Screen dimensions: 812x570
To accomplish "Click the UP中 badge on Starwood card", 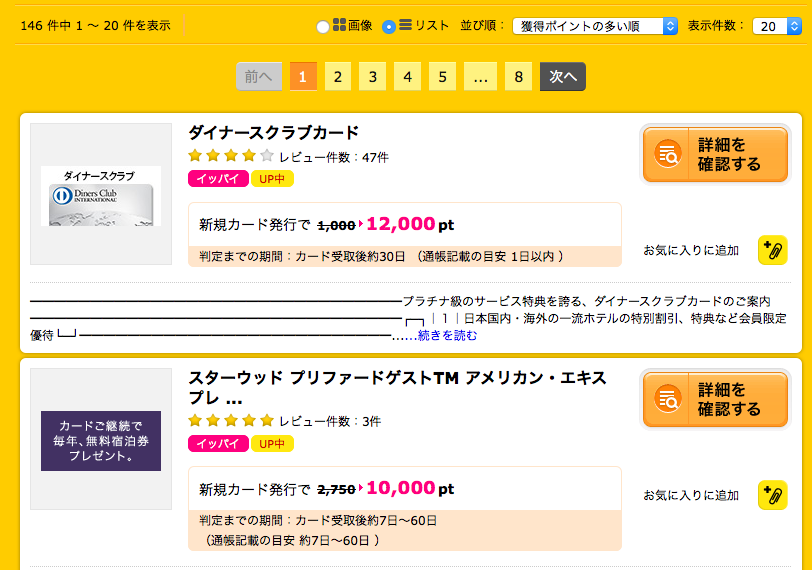I will pos(272,444).
